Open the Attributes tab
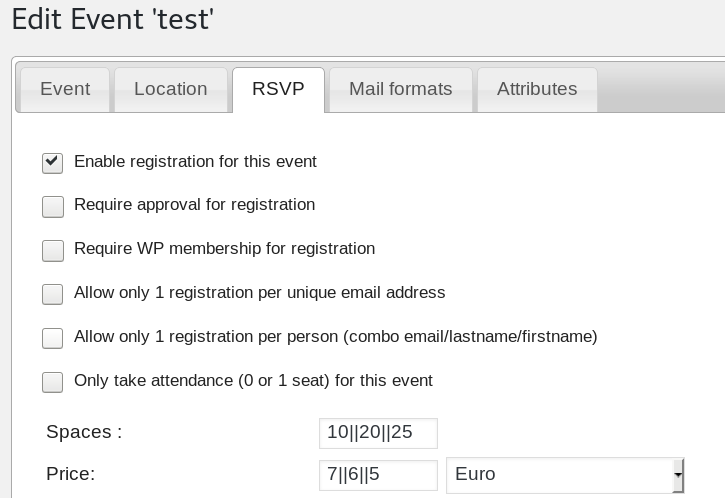The image size is (725, 498). (x=537, y=89)
